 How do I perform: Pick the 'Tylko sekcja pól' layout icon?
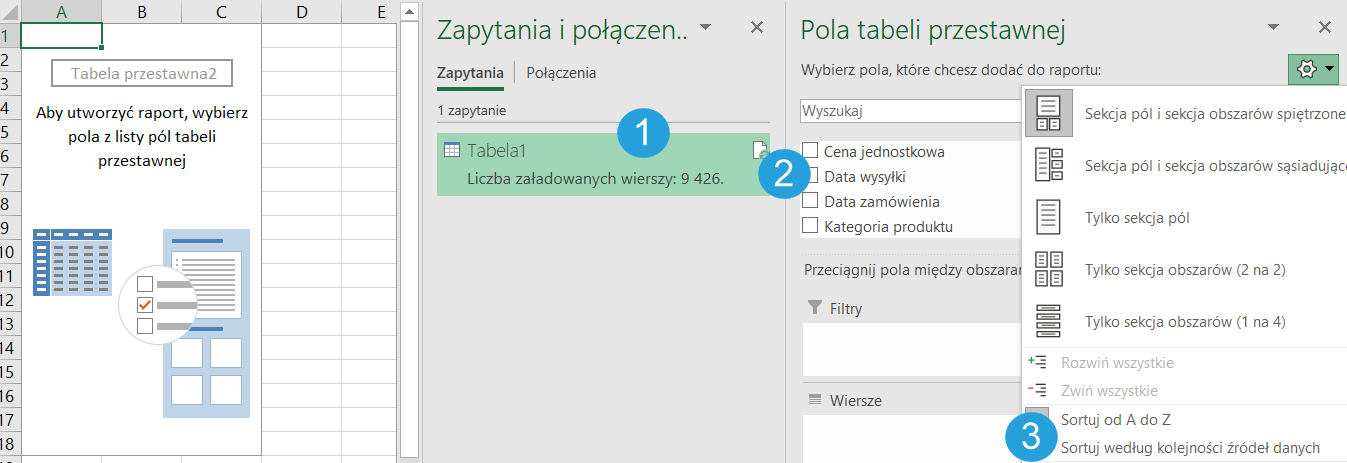pos(1048,216)
